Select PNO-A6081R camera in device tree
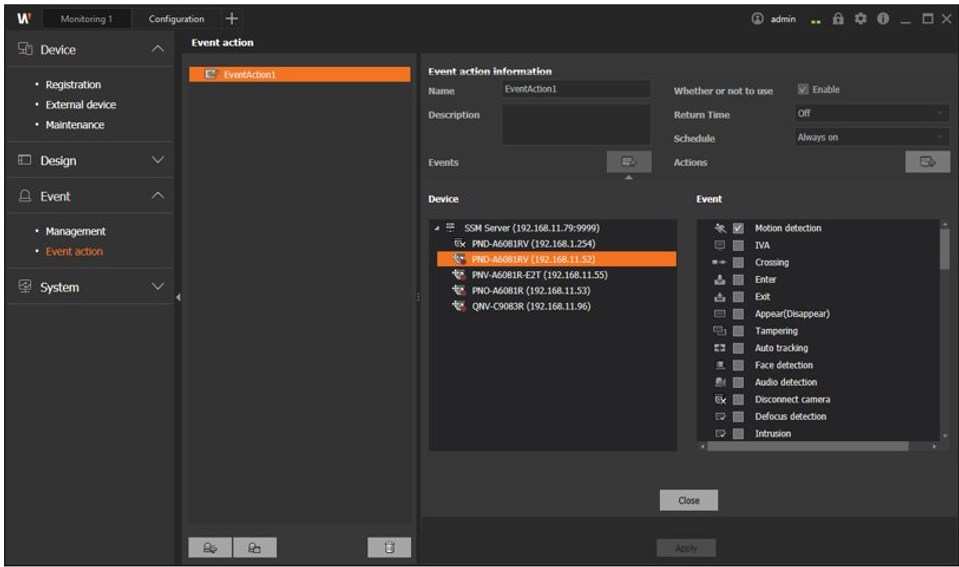The height and width of the screenshot is (567, 959). pyautogui.click(x=530, y=290)
